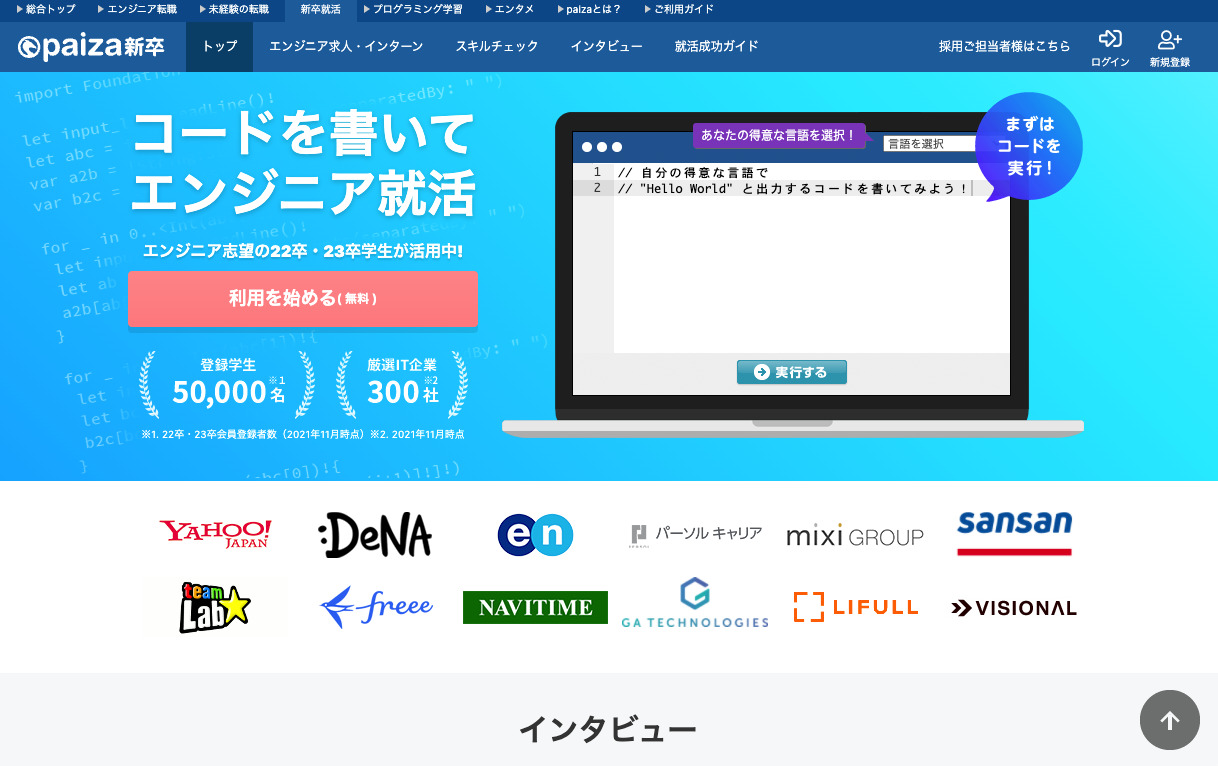Click the scroll-to-top arrow button
The image size is (1218, 766).
(1170, 720)
